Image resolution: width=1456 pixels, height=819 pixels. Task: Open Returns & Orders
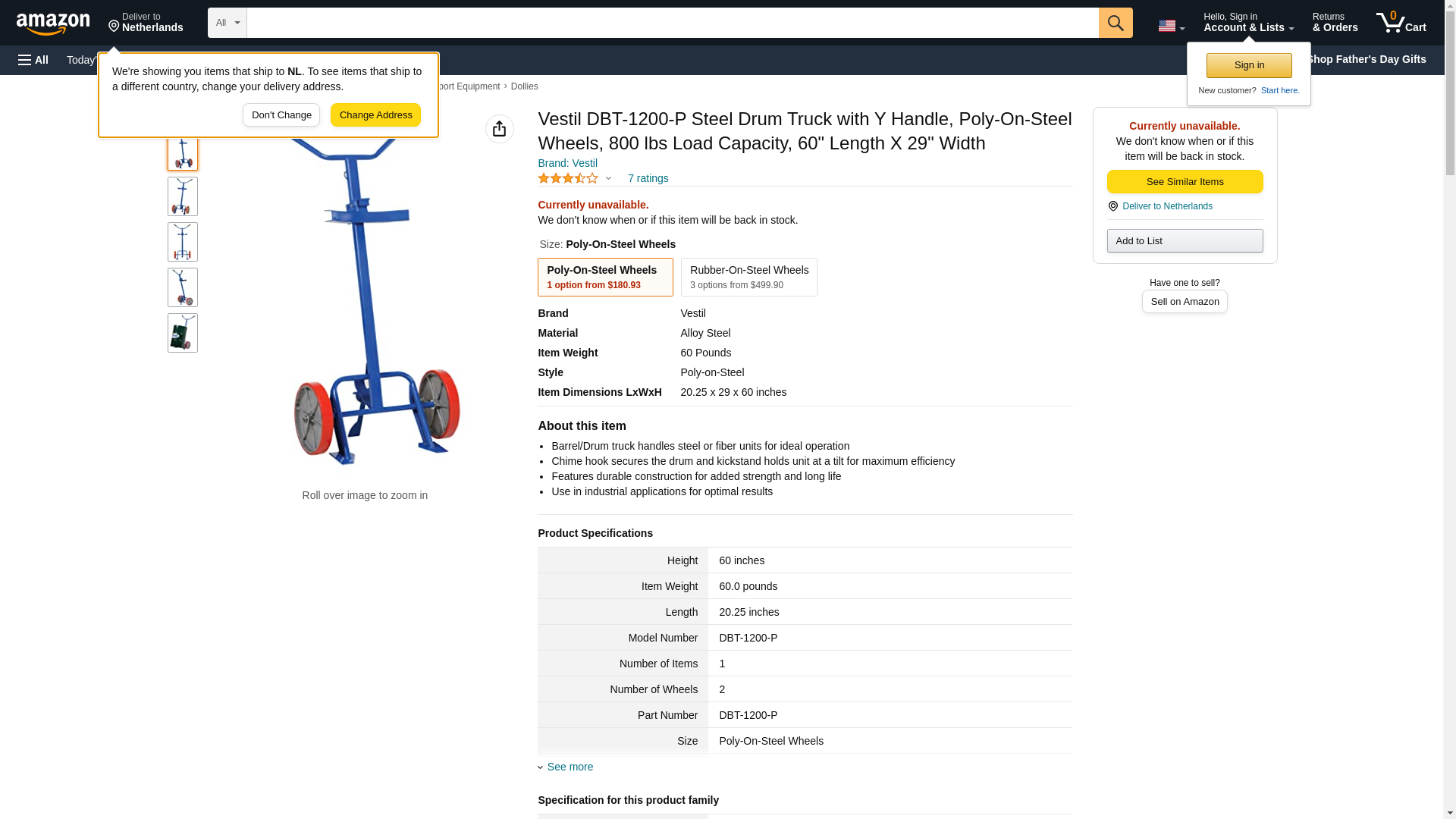[x=1335, y=23]
